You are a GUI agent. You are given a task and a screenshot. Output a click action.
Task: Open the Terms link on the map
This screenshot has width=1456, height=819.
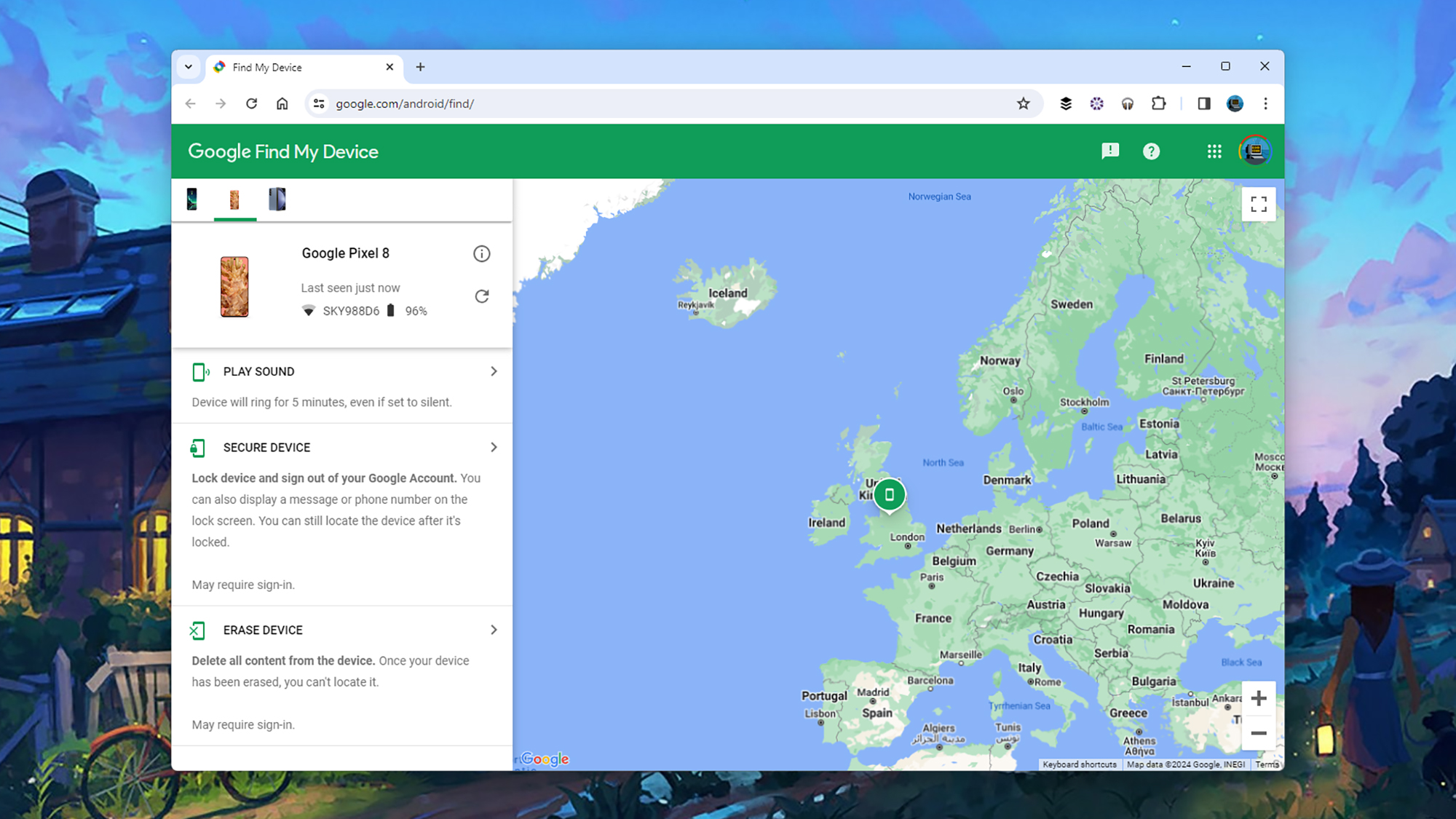pyautogui.click(x=1266, y=764)
